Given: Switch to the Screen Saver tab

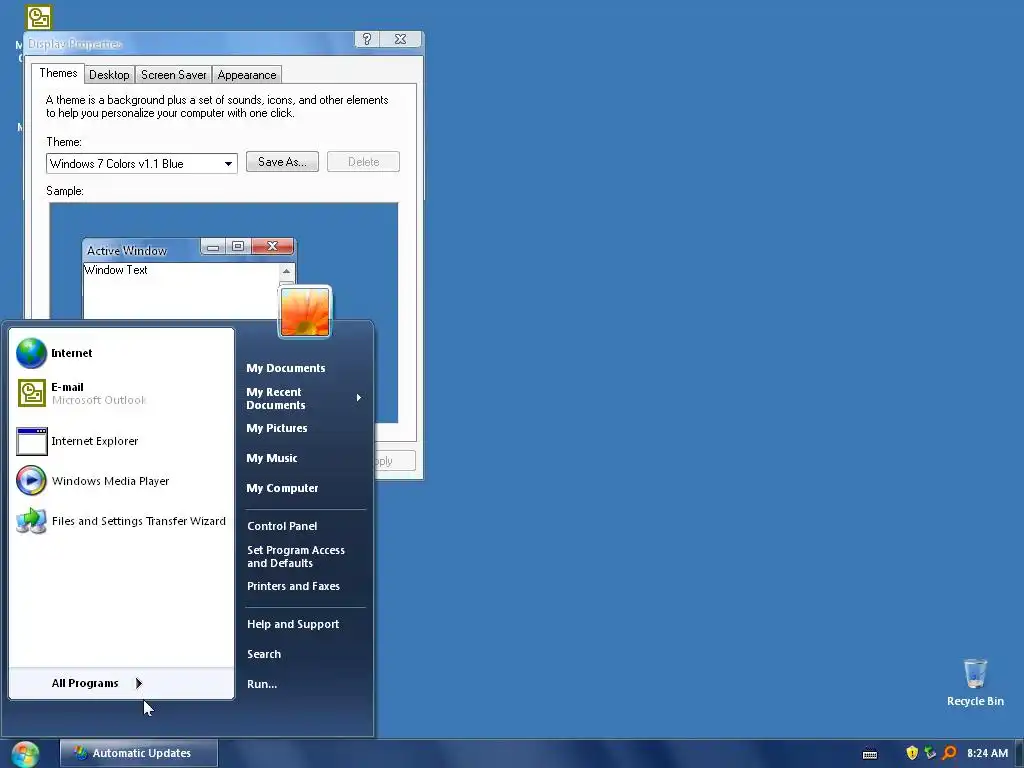Looking at the screenshot, I should point(174,74).
